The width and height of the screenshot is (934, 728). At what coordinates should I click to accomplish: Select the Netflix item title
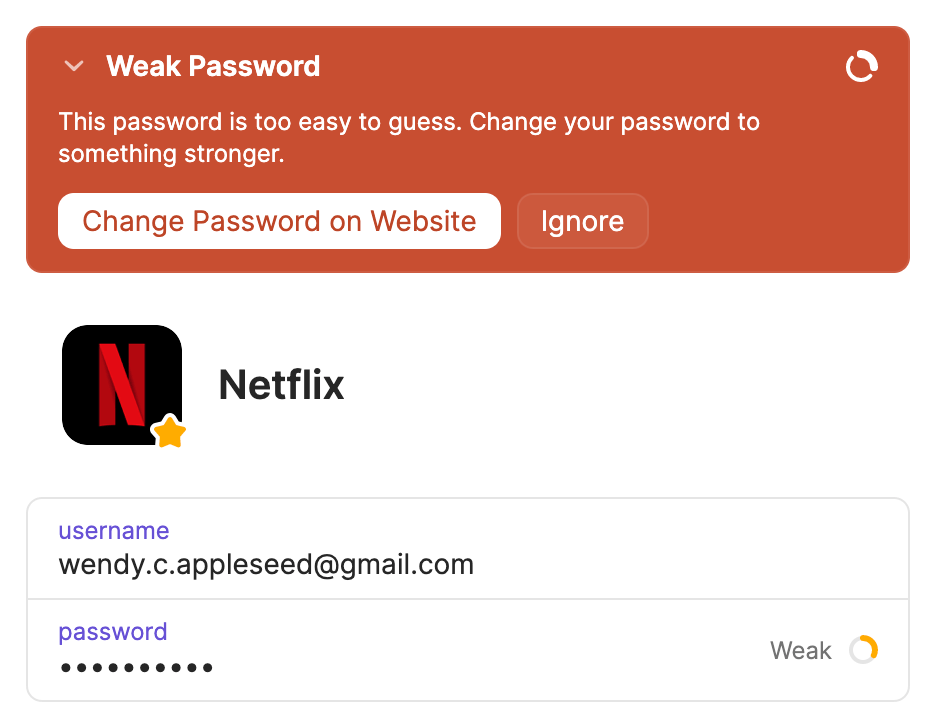coord(281,385)
